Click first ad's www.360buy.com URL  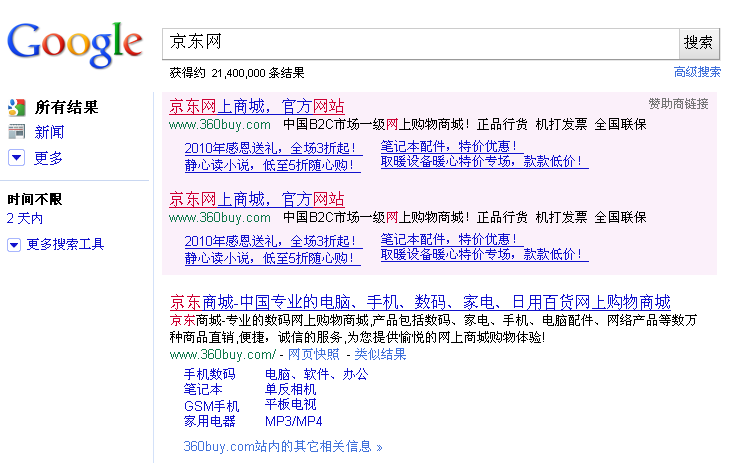(x=220, y=124)
